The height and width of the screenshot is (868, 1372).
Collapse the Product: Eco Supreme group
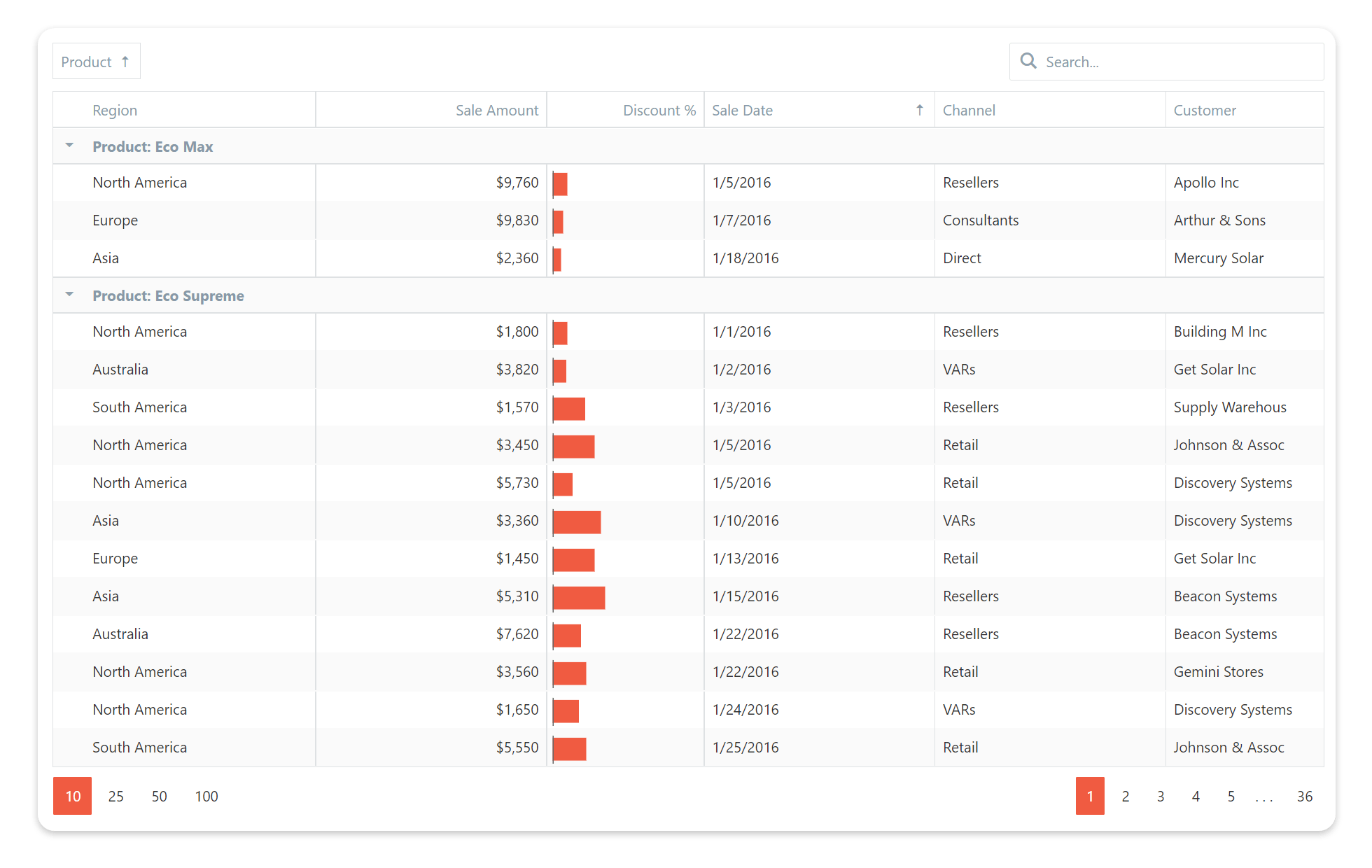pos(69,295)
